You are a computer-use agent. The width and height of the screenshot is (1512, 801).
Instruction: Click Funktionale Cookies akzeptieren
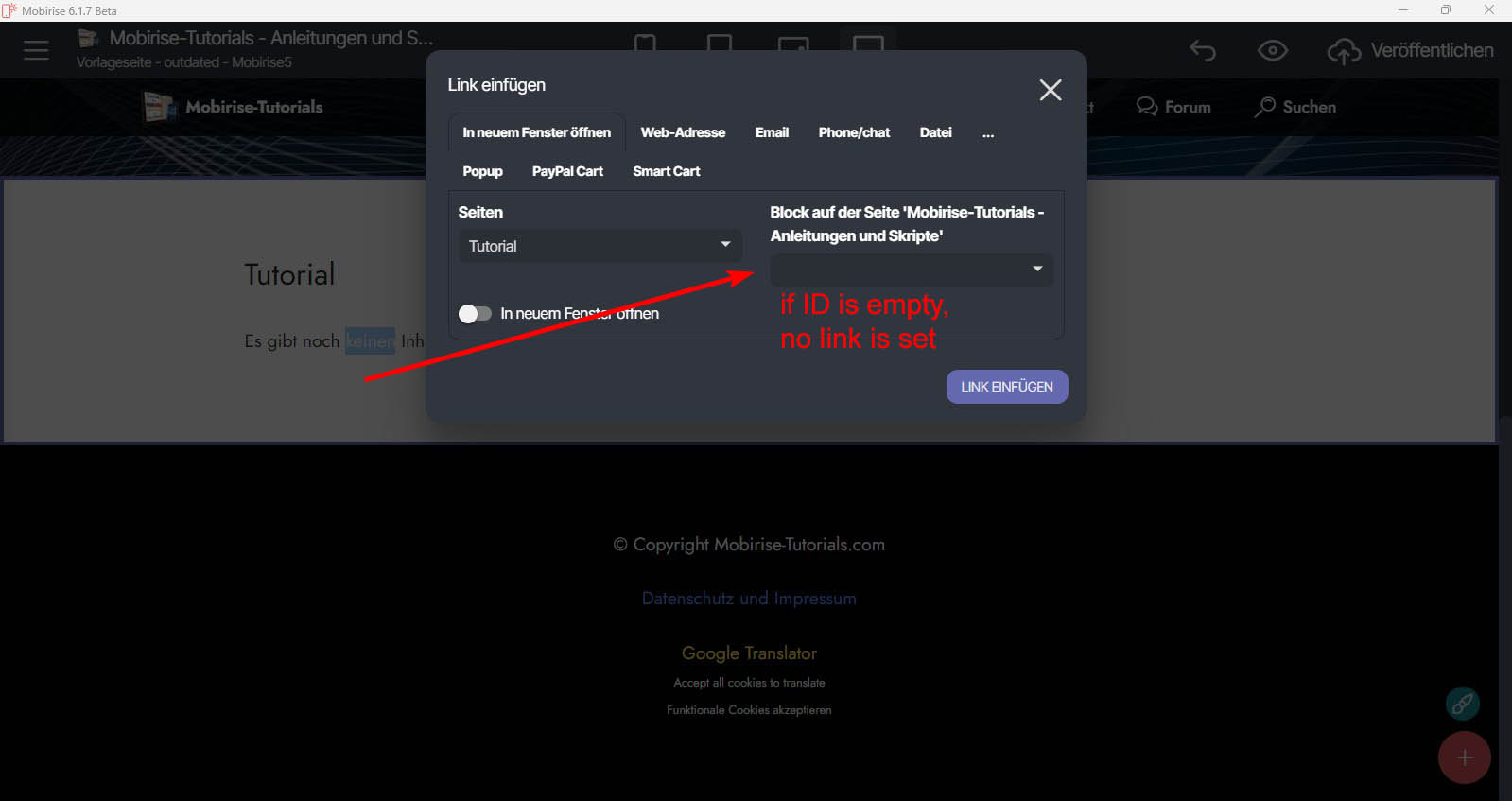click(x=749, y=710)
